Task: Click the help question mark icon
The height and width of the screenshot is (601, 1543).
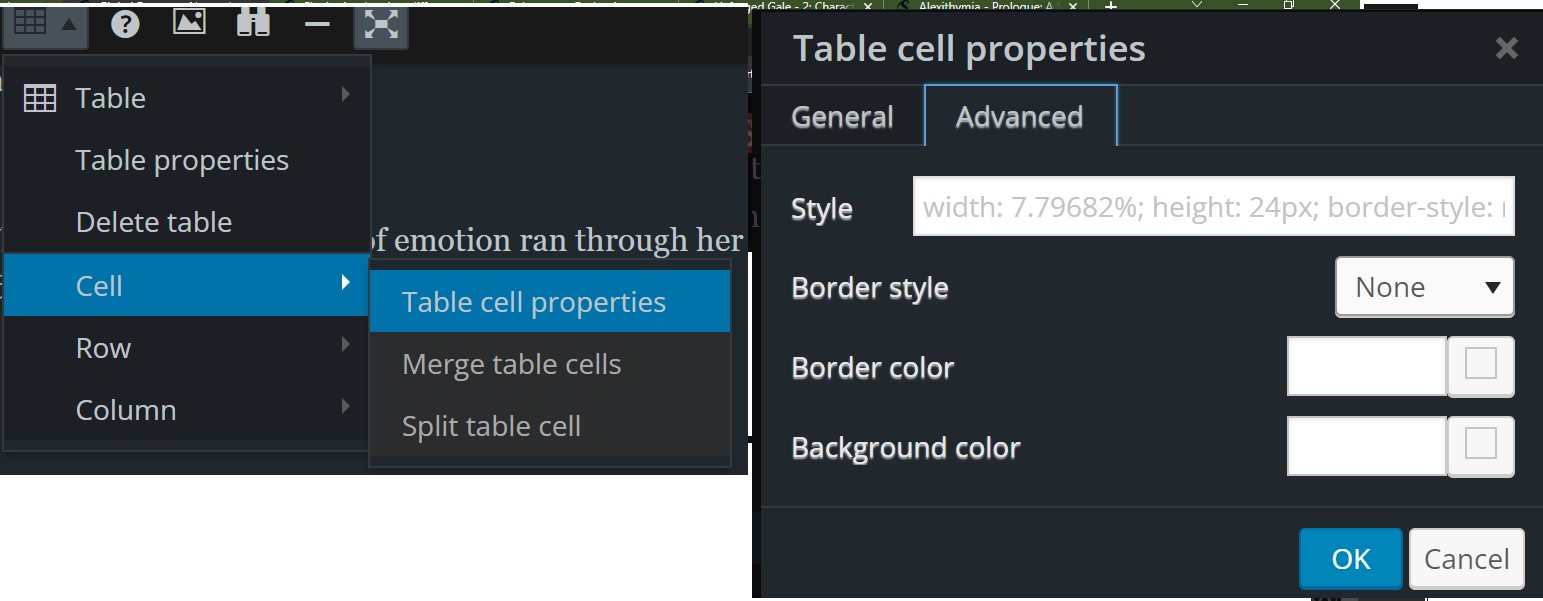Action: (125, 22)
